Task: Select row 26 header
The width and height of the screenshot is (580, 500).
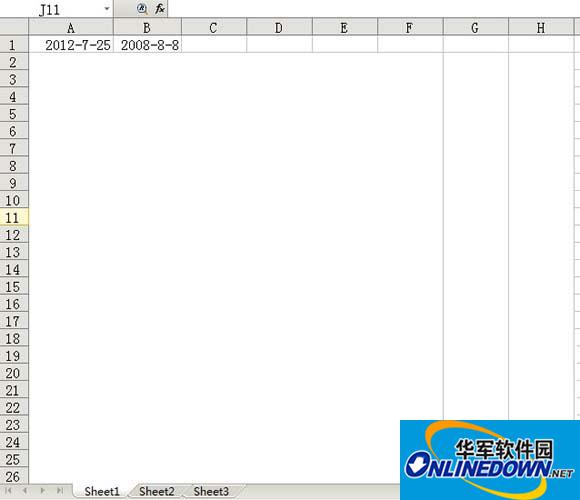Action: 14,476
